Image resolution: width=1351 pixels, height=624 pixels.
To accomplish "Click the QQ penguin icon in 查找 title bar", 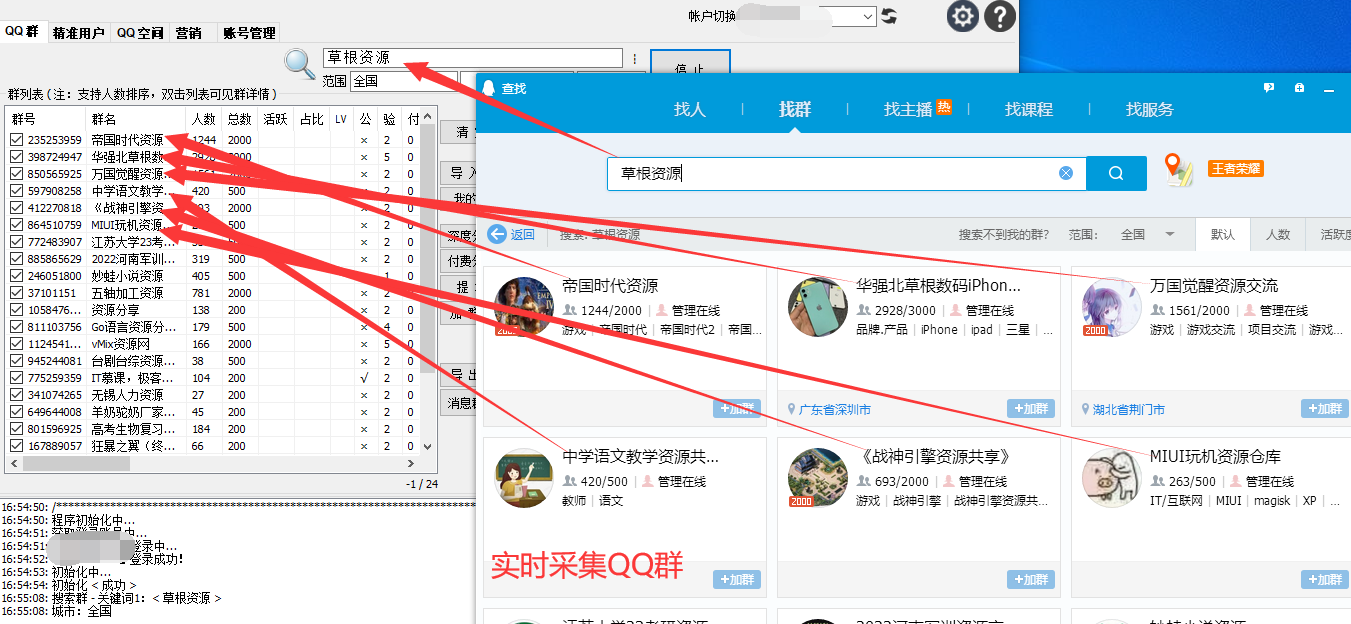I will [488, 88].
